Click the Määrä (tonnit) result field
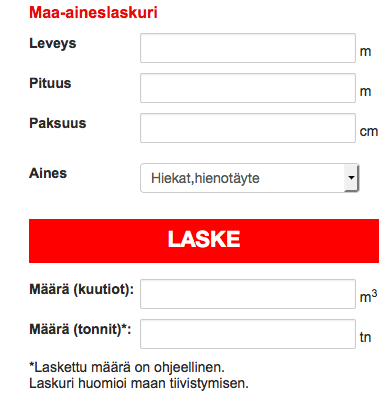Screen dimensions: 382x414 point(248,334)
